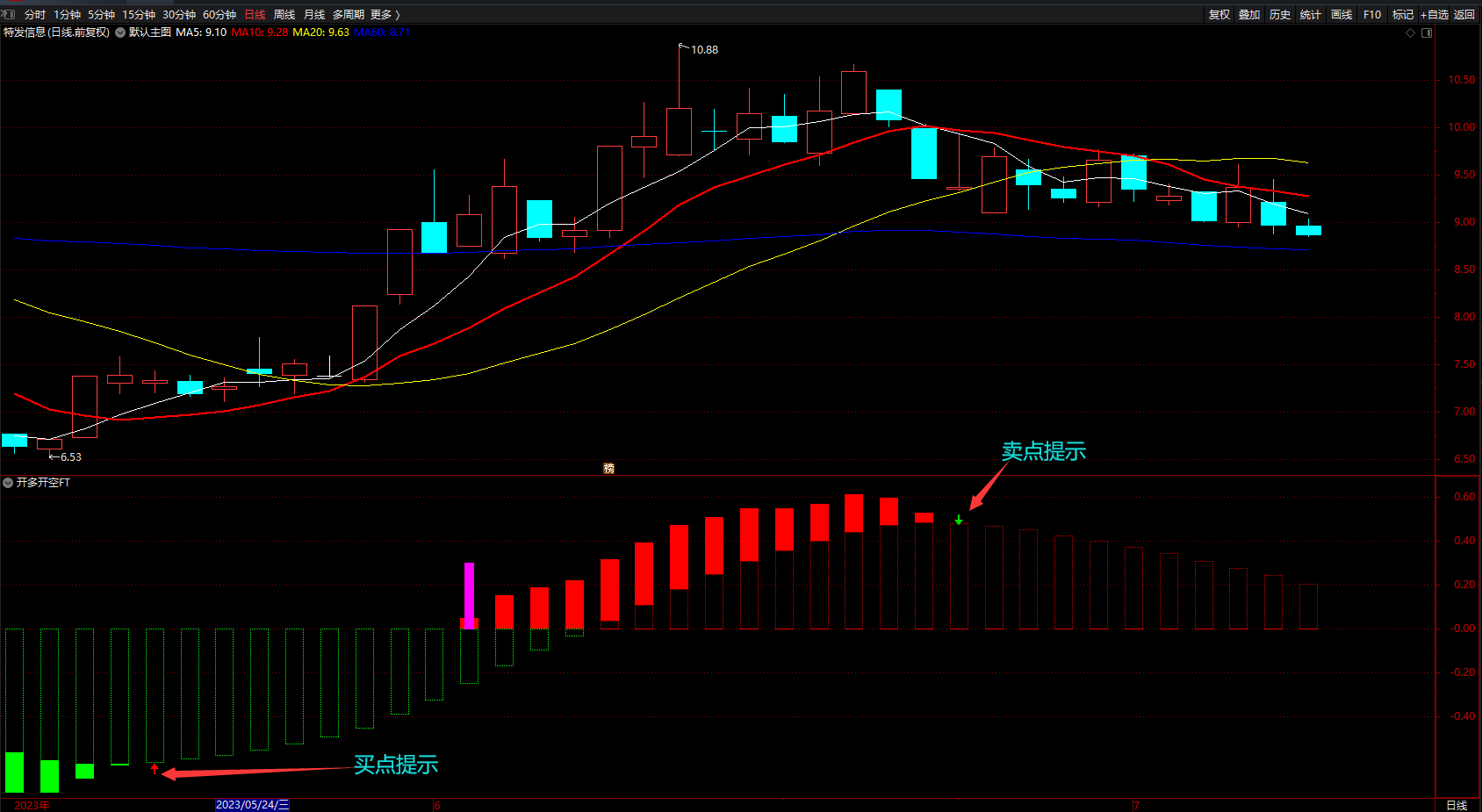Click the diamond icon above the chart
1482x812 pixels.
click(x=1411, y=33)
